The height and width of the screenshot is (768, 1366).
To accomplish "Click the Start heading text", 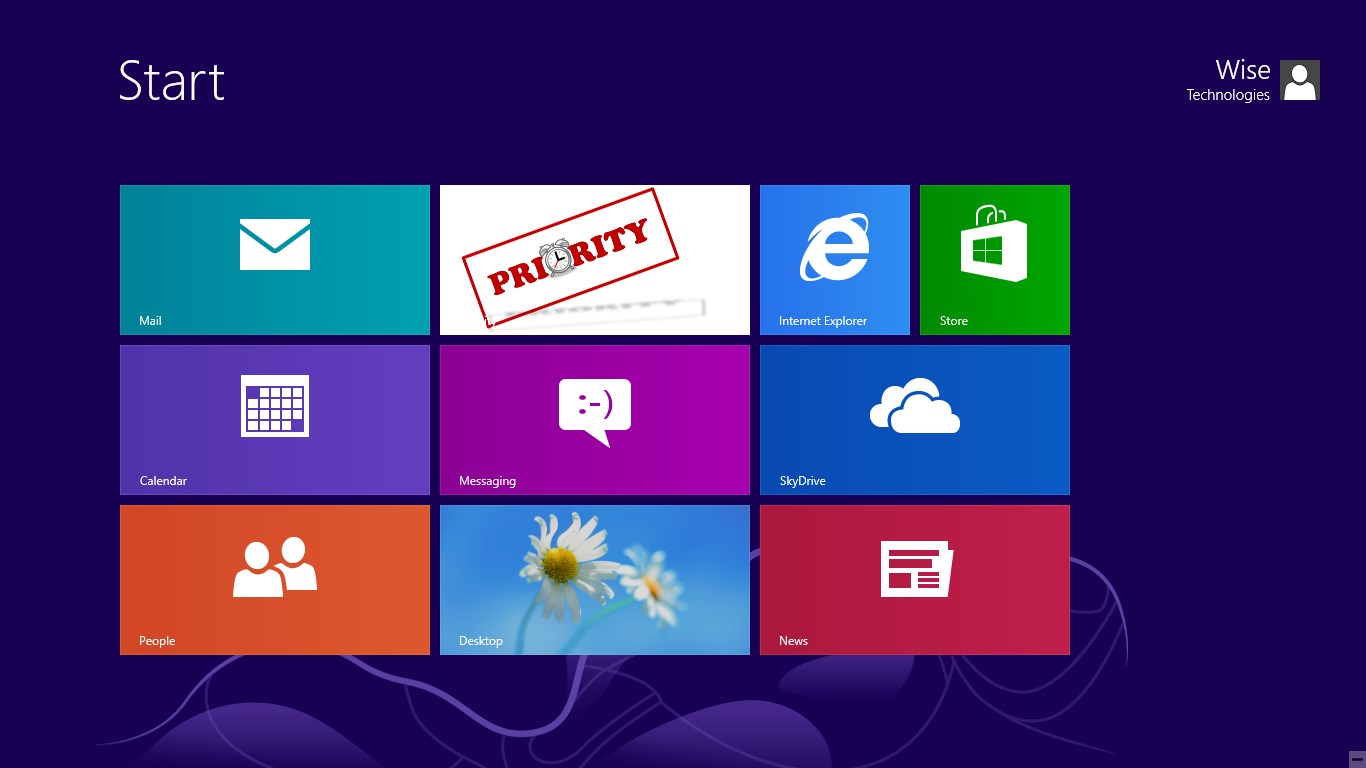I will point(172,81).
